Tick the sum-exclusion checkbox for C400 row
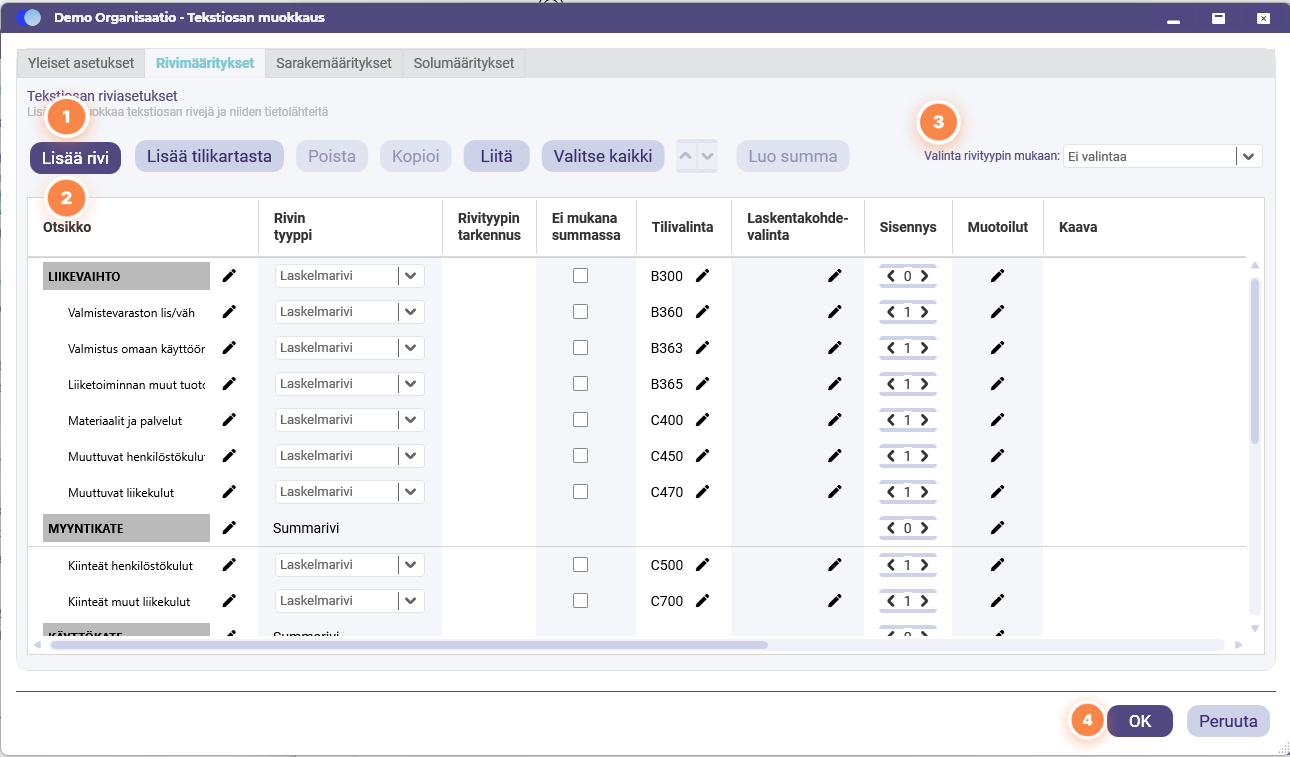Viewport: 1290px width, 757px height. click(x=580, y=420)
